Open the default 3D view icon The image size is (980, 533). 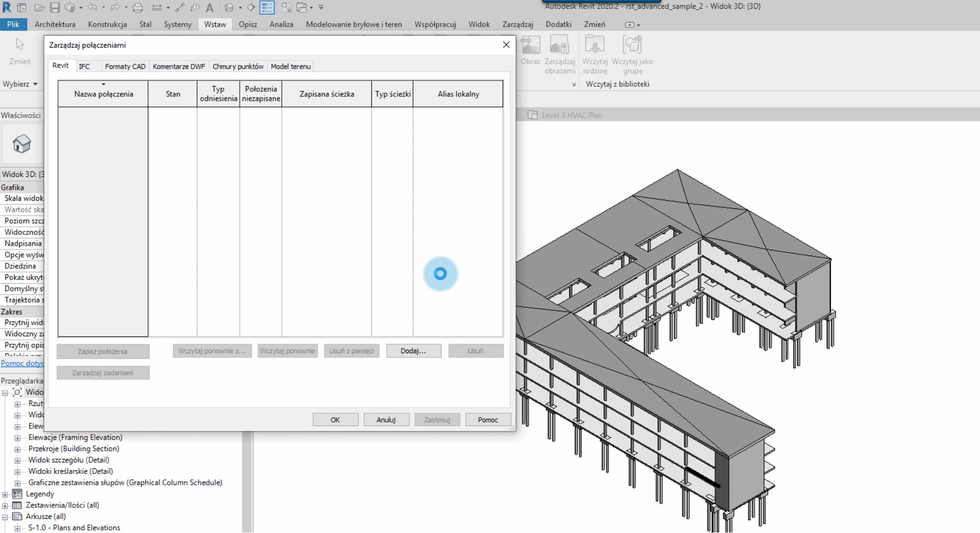tap(229, 7)
